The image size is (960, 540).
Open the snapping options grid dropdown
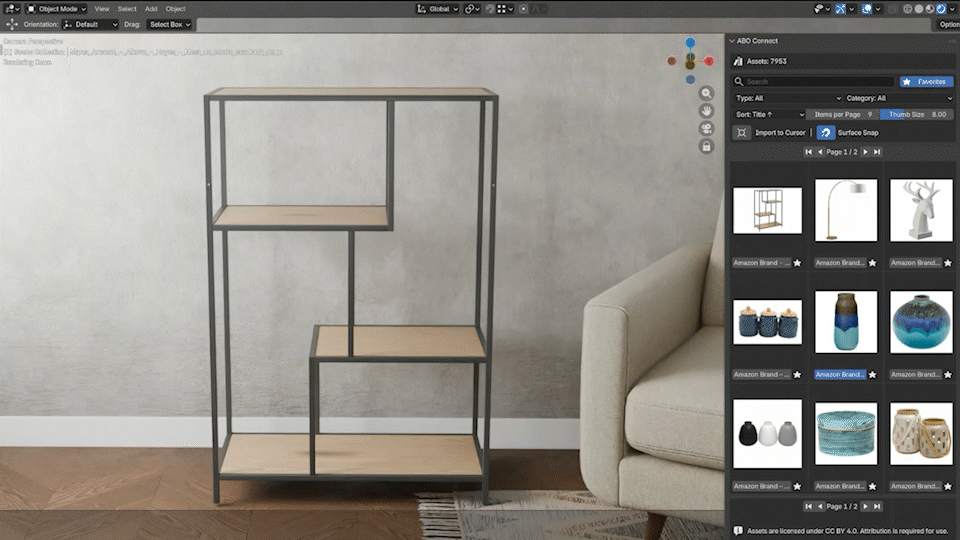(505, 9)
